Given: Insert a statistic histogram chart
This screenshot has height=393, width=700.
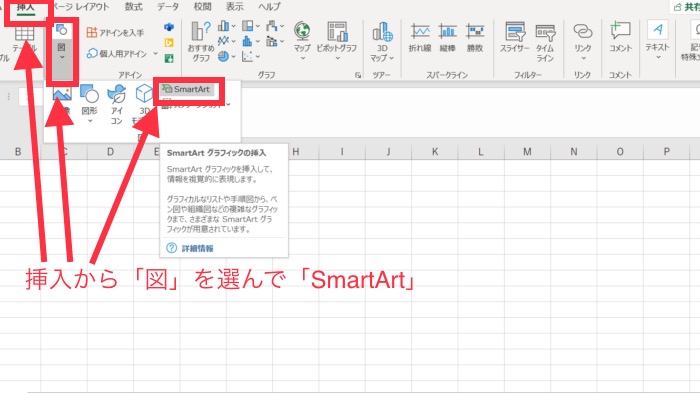Looking at the screenshot, I should [x=250, y=42].
